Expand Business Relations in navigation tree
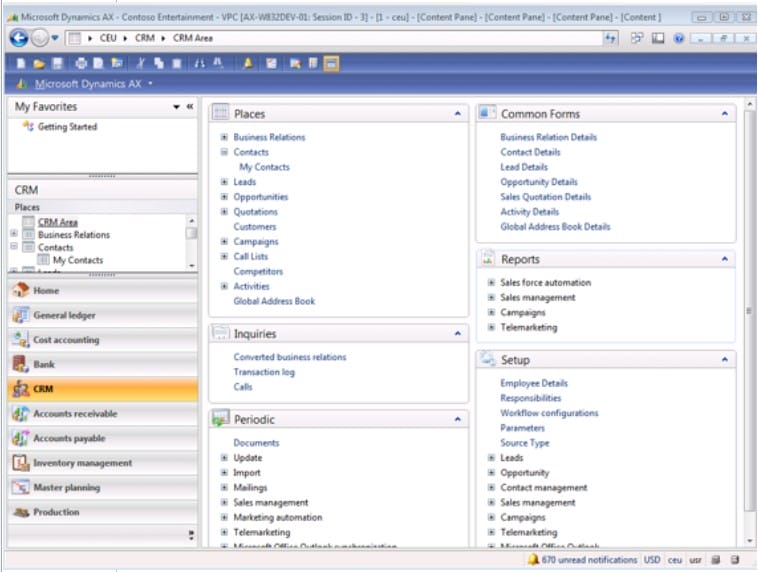Viewport: 758px width, 572px height. 14,233
